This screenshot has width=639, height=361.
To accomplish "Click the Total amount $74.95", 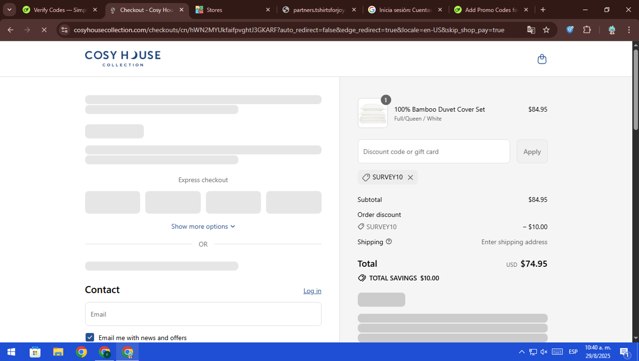I will click(x=533, y=264).
